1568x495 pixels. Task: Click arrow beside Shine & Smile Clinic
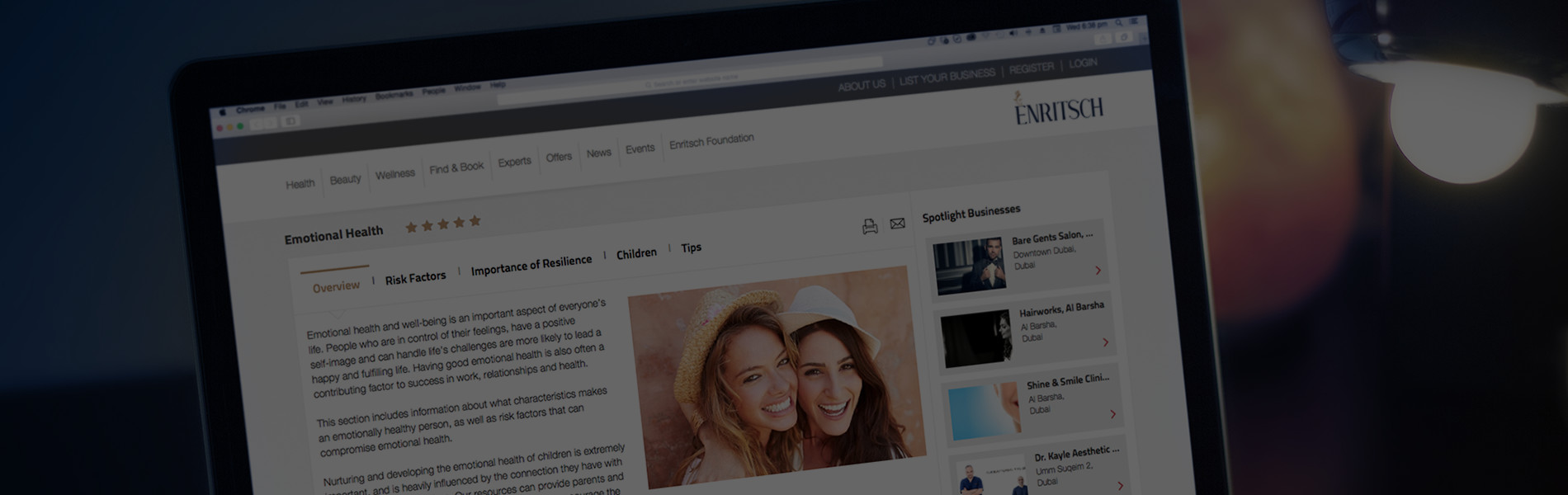(1112, 414)
